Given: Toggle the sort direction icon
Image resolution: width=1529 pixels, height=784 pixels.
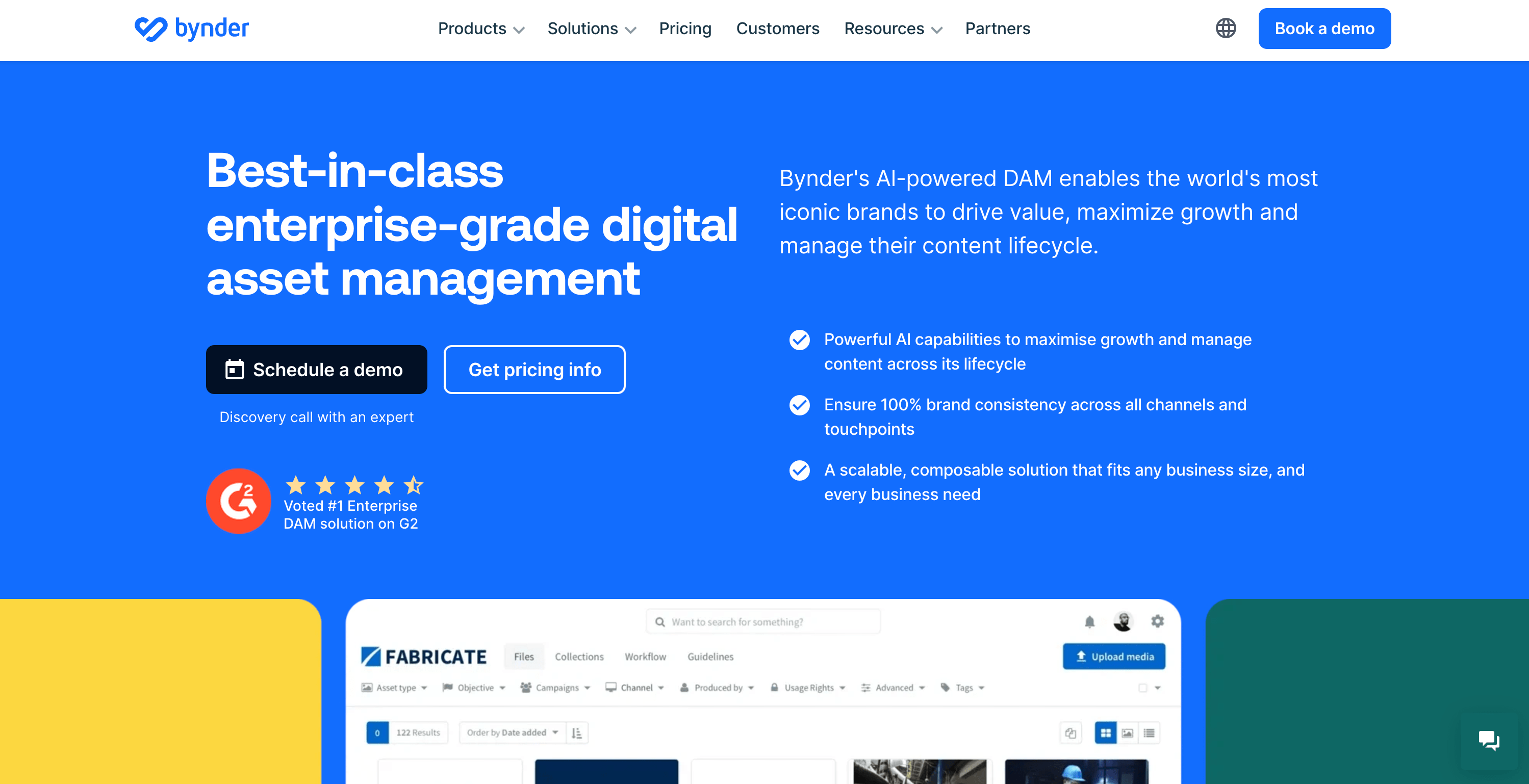Looking at the screenshot, I should point(577,733).
